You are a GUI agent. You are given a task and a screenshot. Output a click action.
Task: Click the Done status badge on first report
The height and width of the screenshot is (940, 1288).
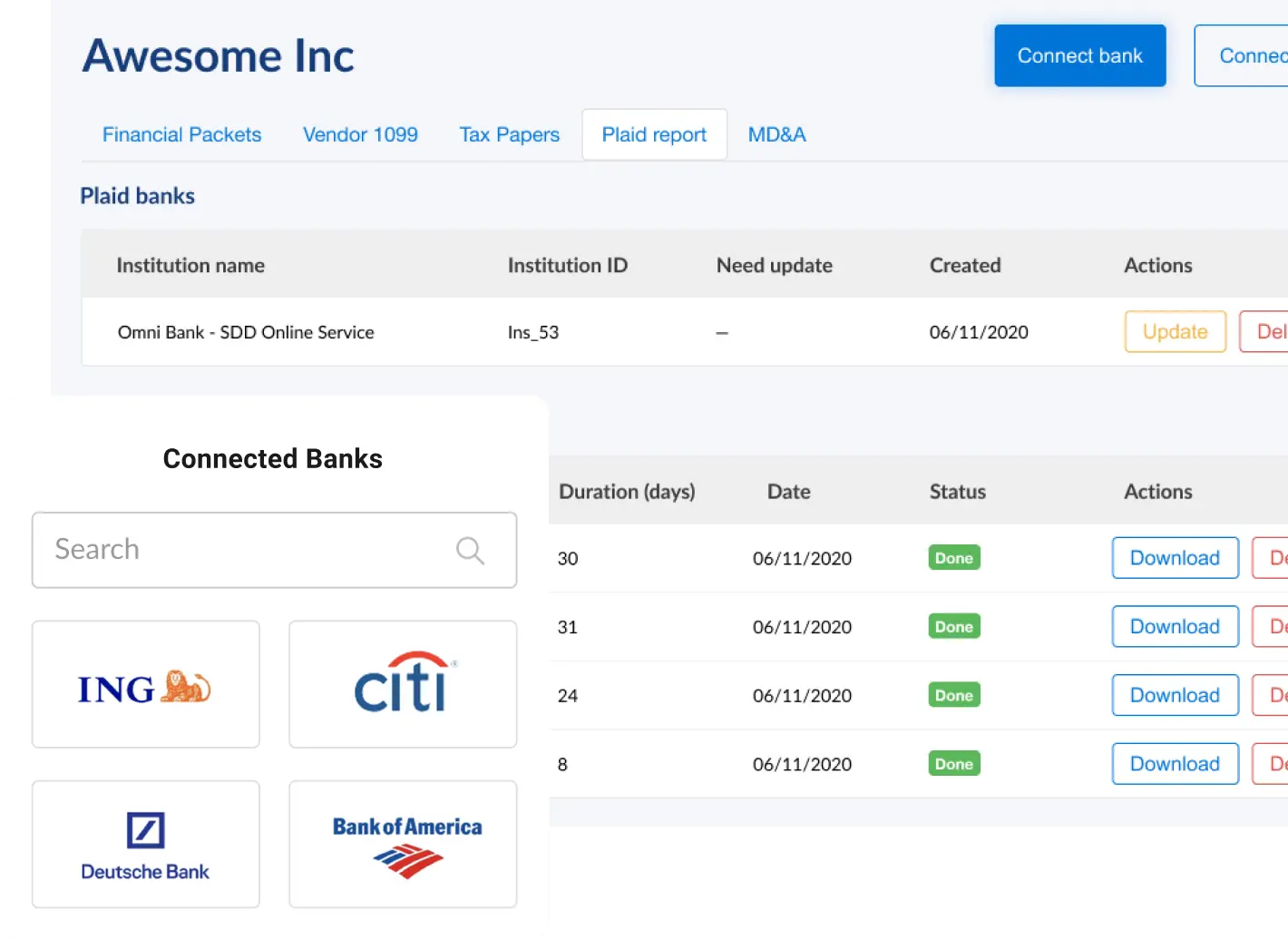(x=953, y=558)
